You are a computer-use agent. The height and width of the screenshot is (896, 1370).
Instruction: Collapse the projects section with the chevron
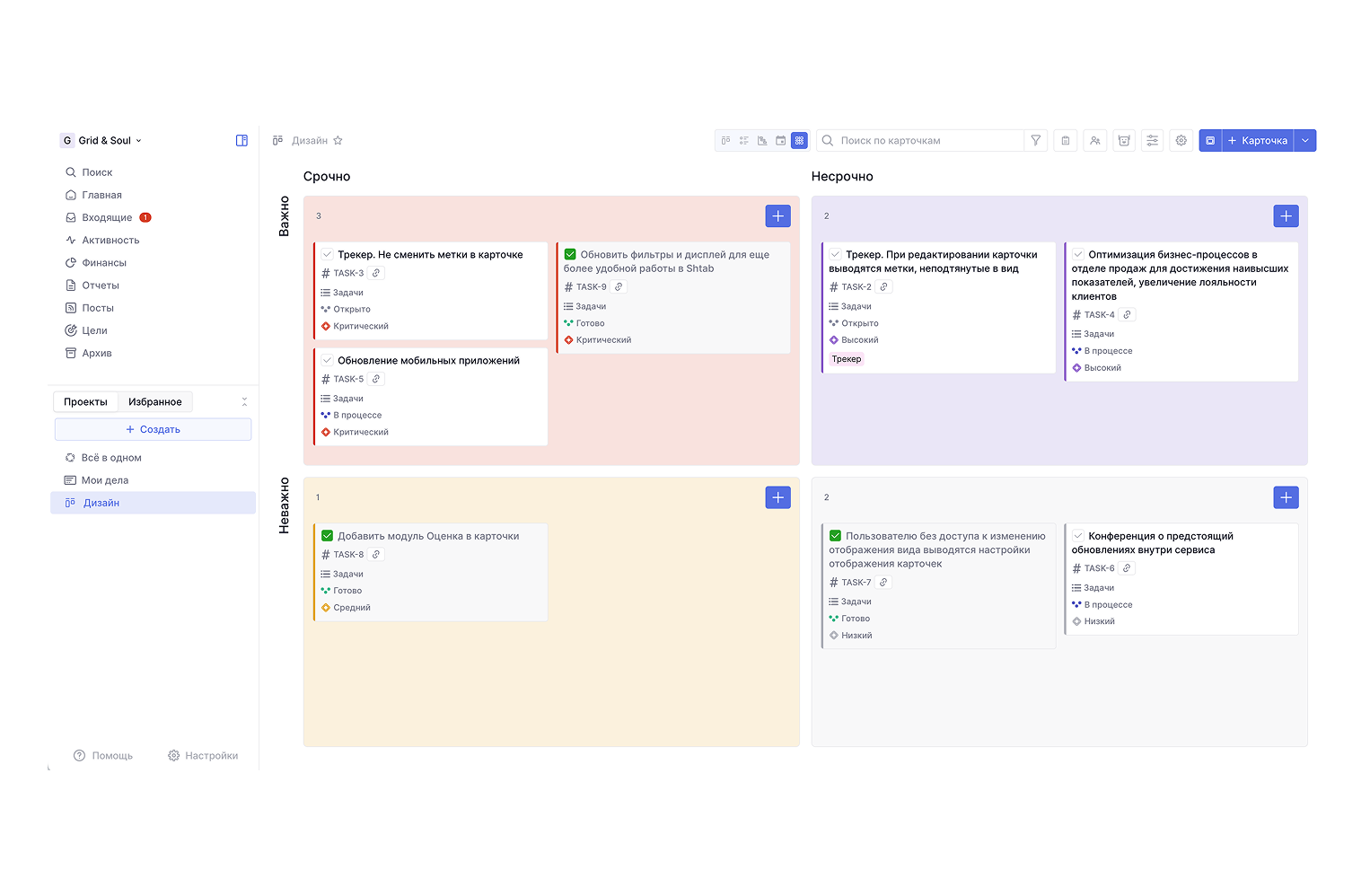point(244,402)
